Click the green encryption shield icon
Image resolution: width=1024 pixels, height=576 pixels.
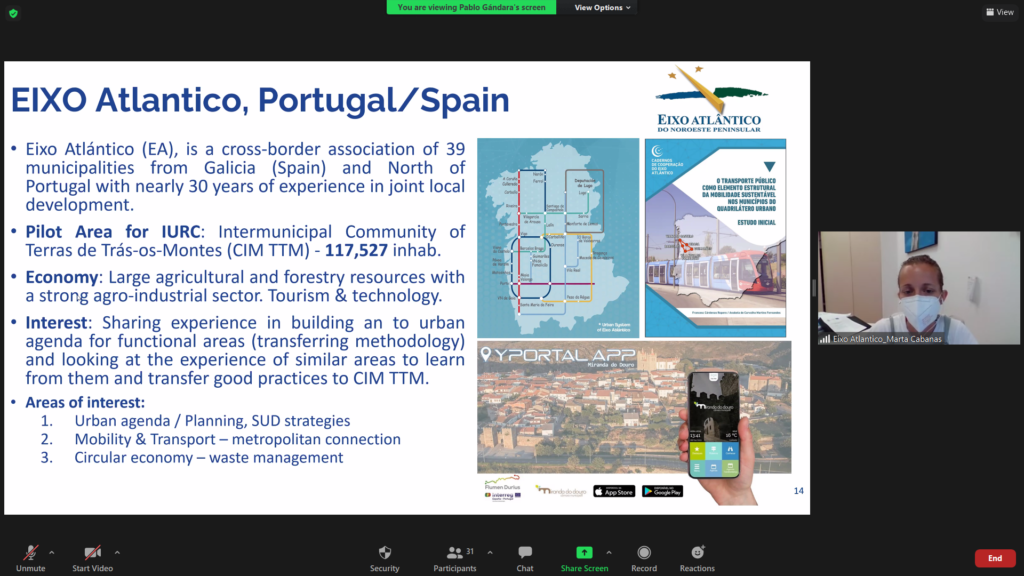coord(13,13)
